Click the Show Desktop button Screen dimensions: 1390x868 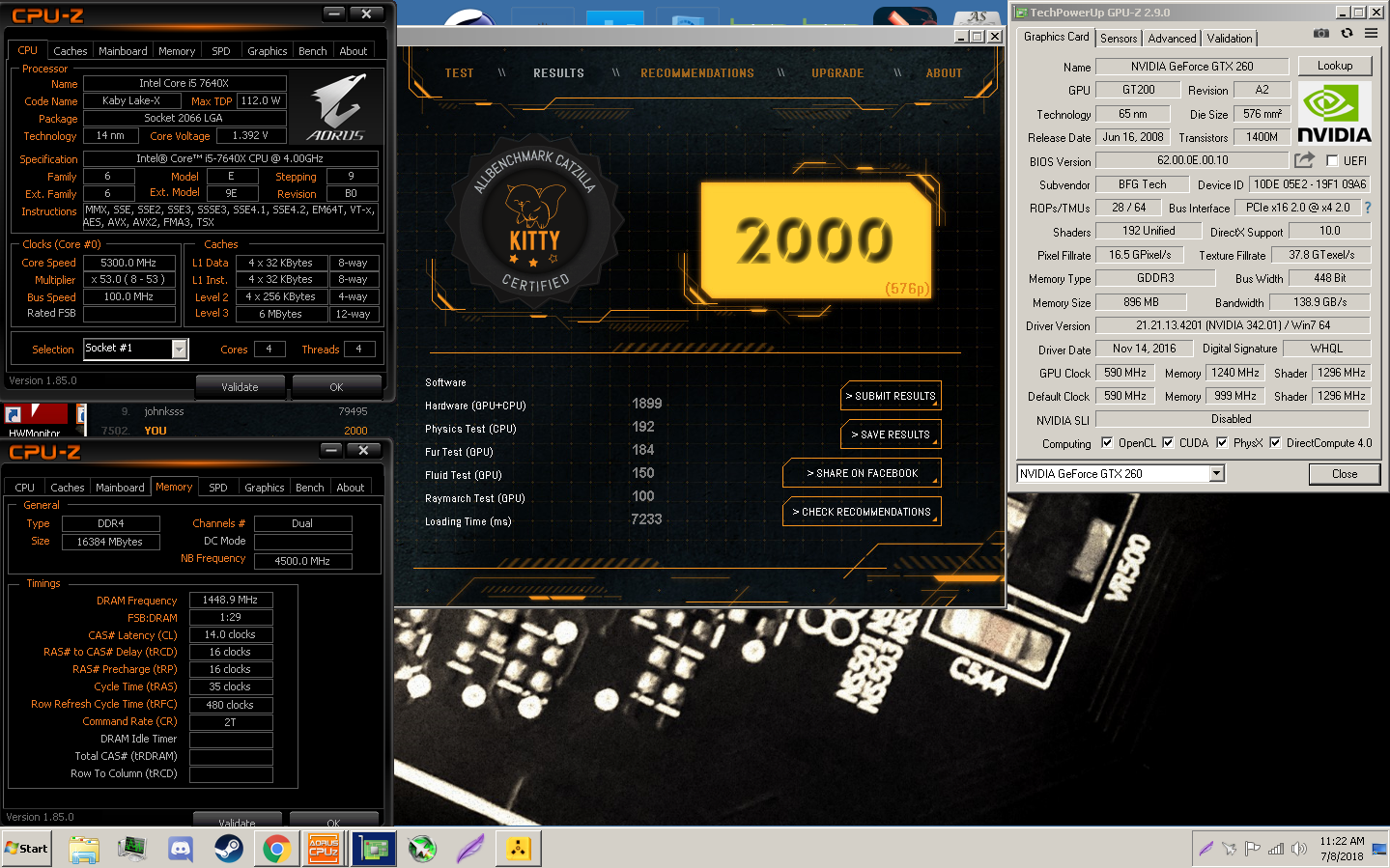[x=1378, y=849]
